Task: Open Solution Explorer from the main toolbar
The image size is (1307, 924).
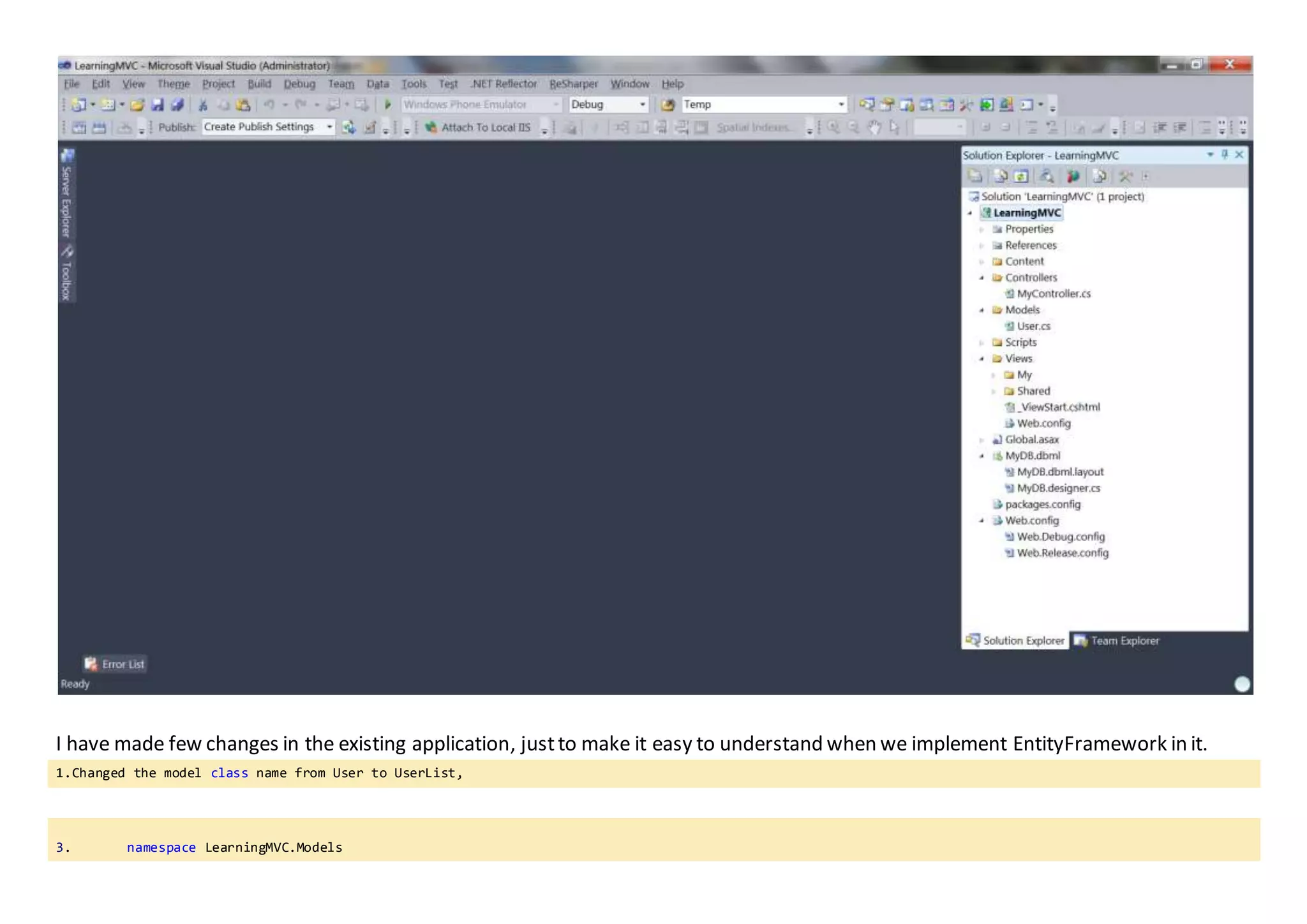Action: coord(867,105)
